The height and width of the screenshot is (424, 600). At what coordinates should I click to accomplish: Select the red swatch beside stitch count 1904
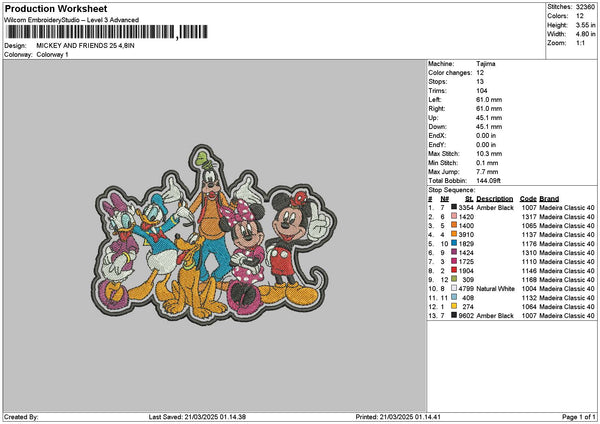(x=454, y=270)
